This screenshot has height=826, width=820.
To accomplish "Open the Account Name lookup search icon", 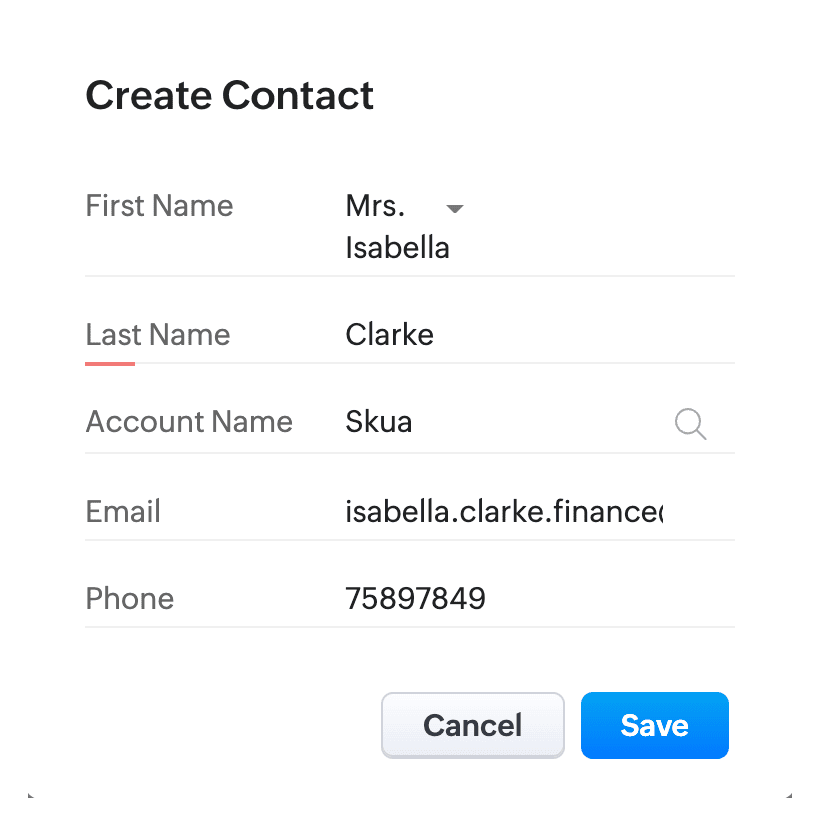I will [690, 424].
